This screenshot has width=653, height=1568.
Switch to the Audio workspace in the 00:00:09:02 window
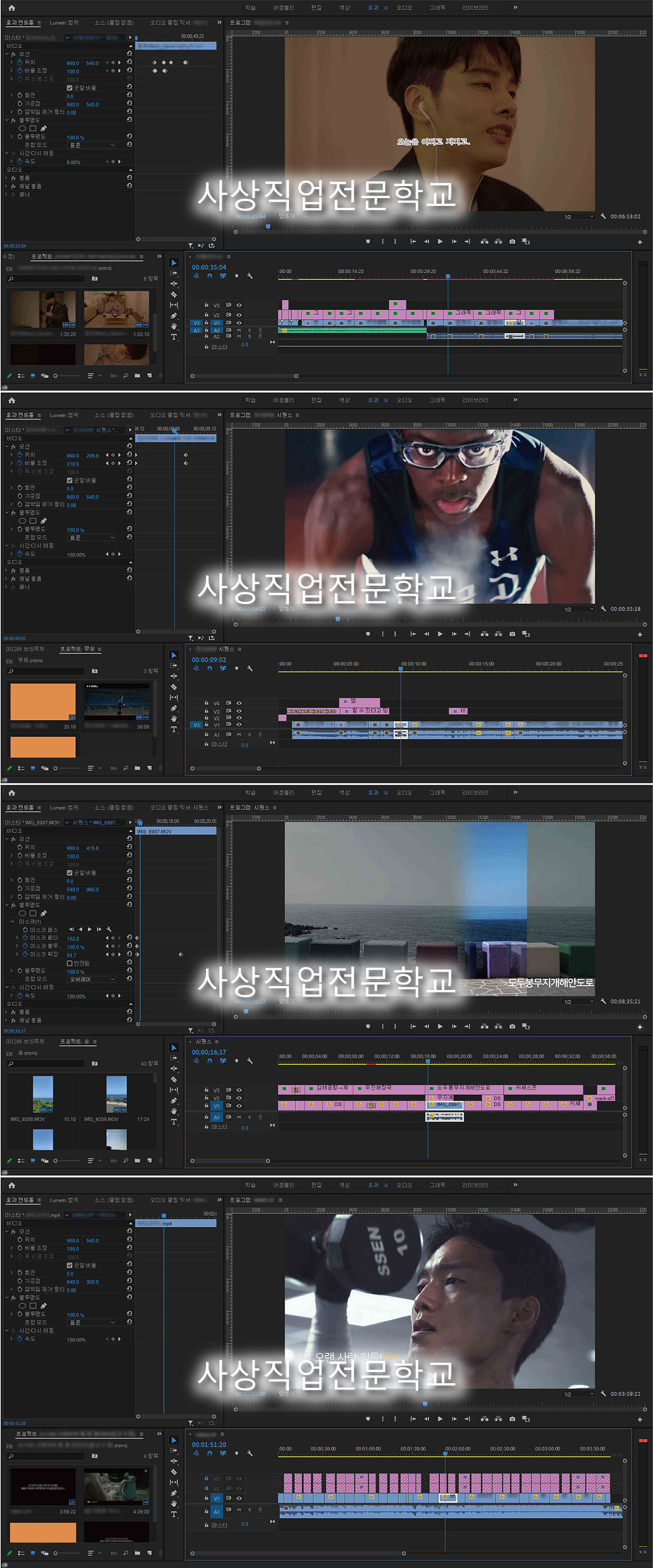coord(404,400)
